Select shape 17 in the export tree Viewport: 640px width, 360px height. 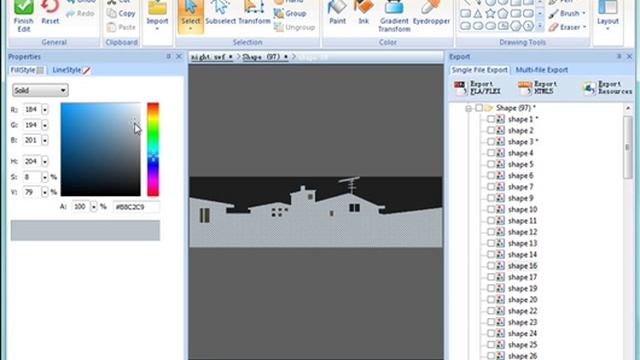[522, 277]
